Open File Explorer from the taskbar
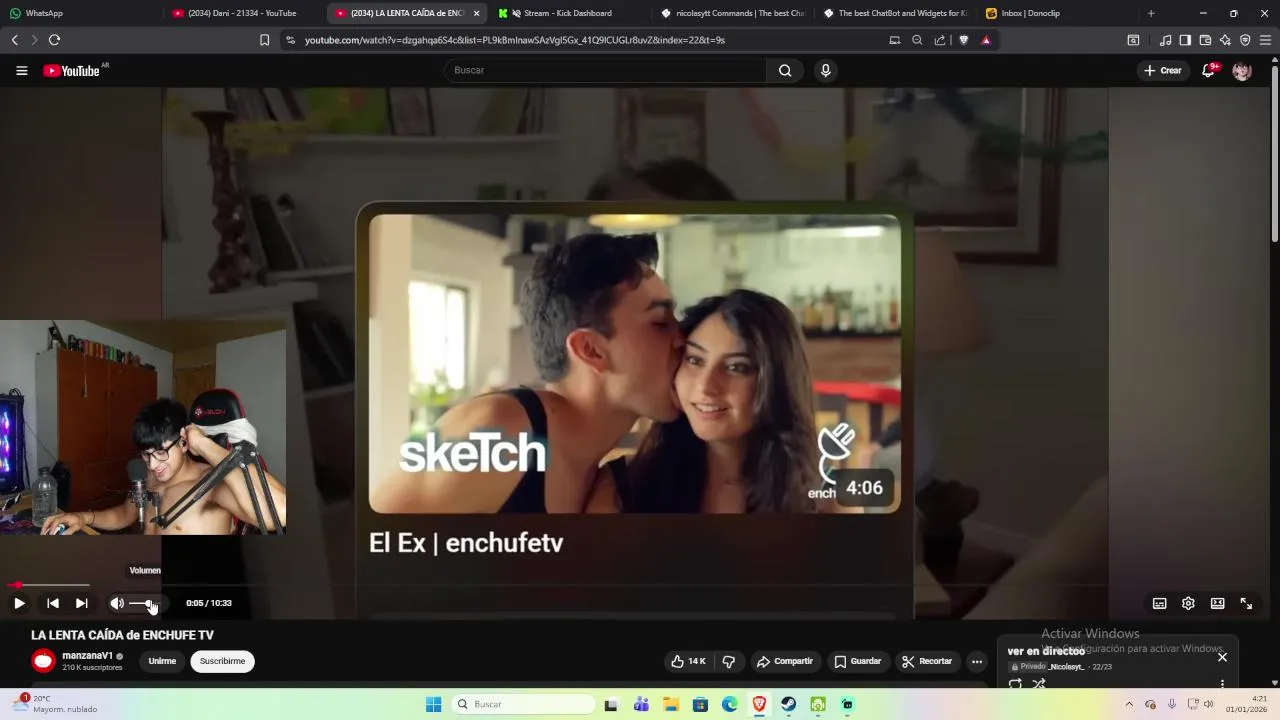Viewport: 1280px width, 720px height. click(671, 704)
